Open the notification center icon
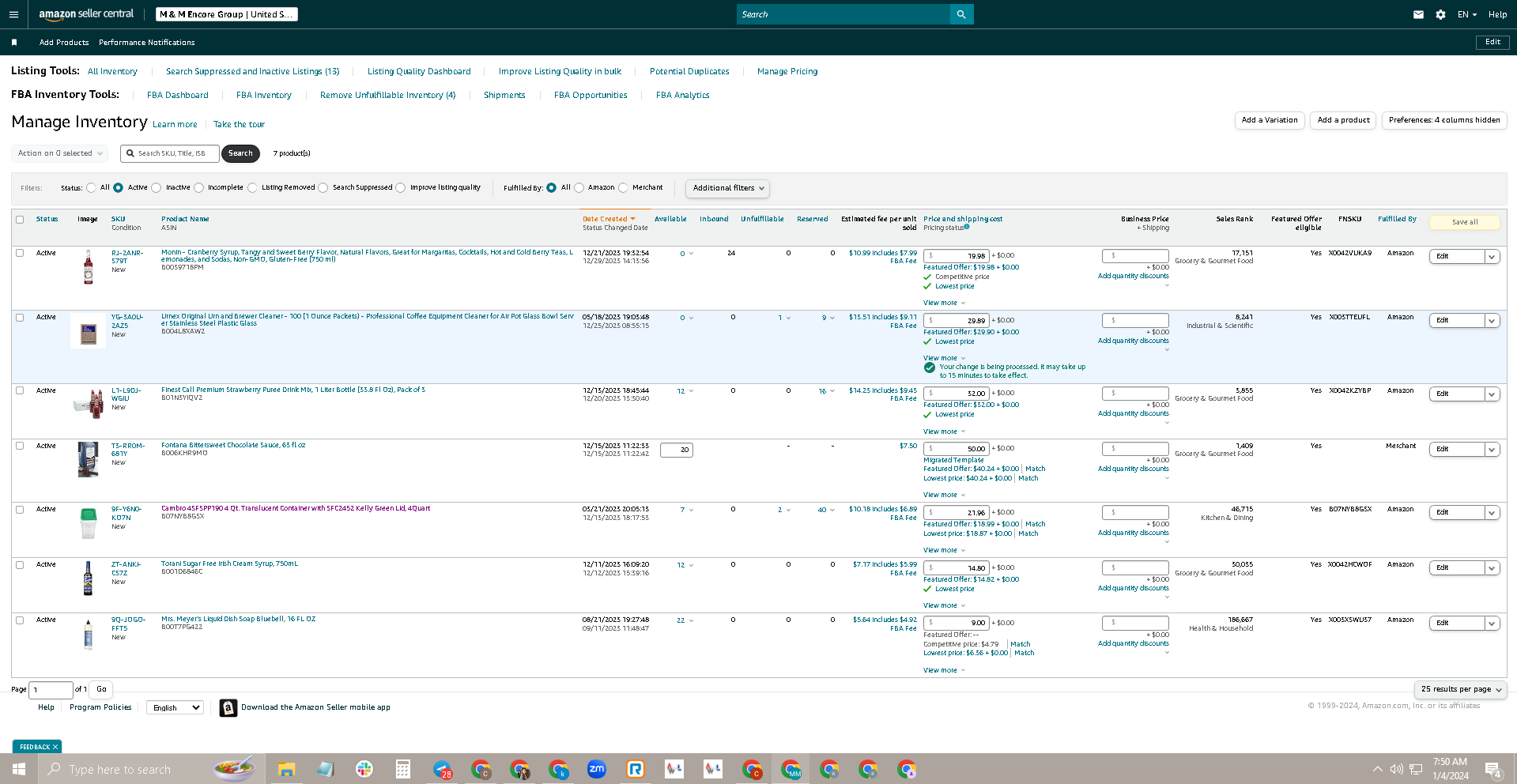 1493,769
